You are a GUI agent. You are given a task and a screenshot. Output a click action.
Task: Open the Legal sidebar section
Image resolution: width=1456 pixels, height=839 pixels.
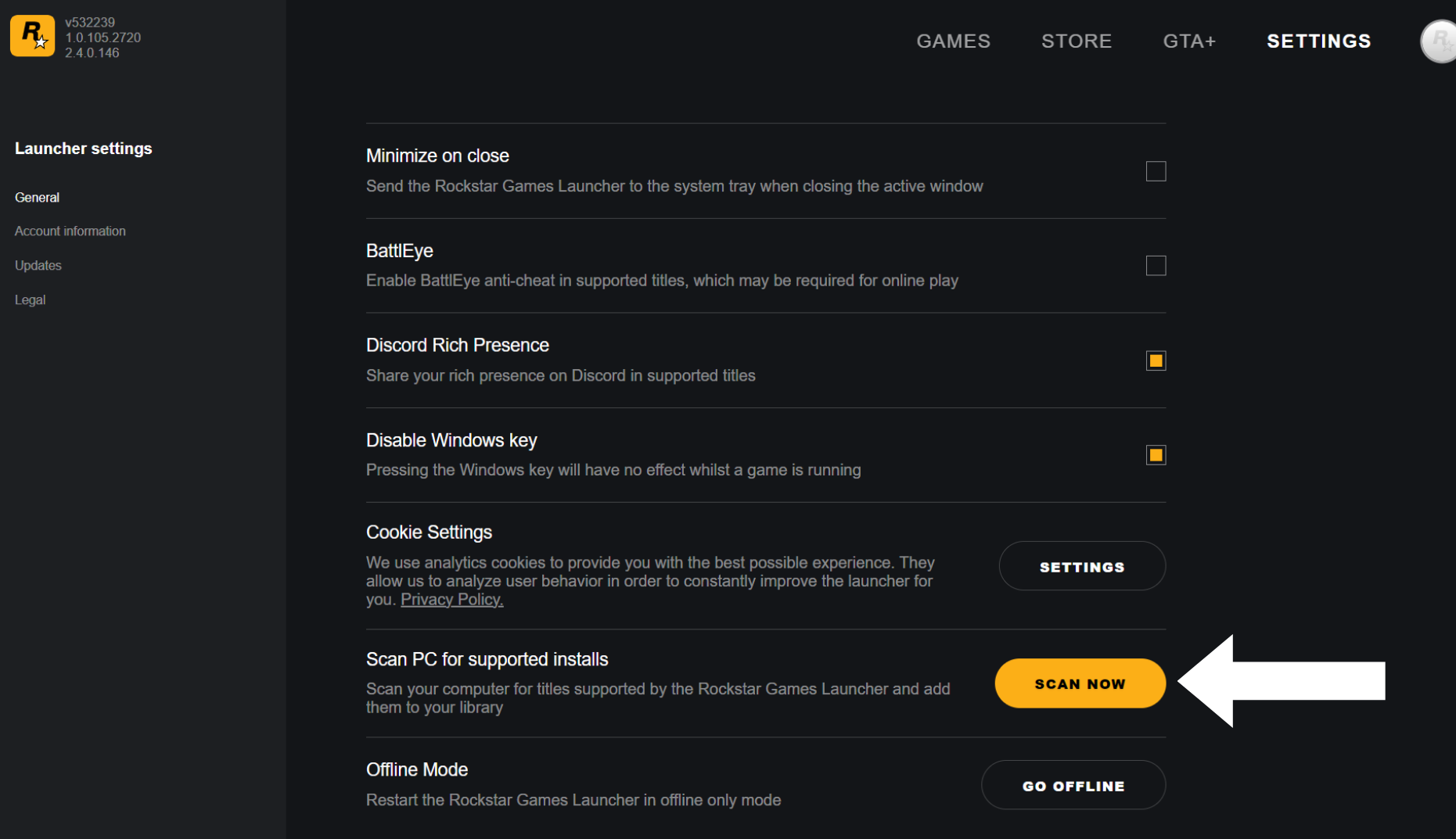pyautogui.click(x=30, y=300)
